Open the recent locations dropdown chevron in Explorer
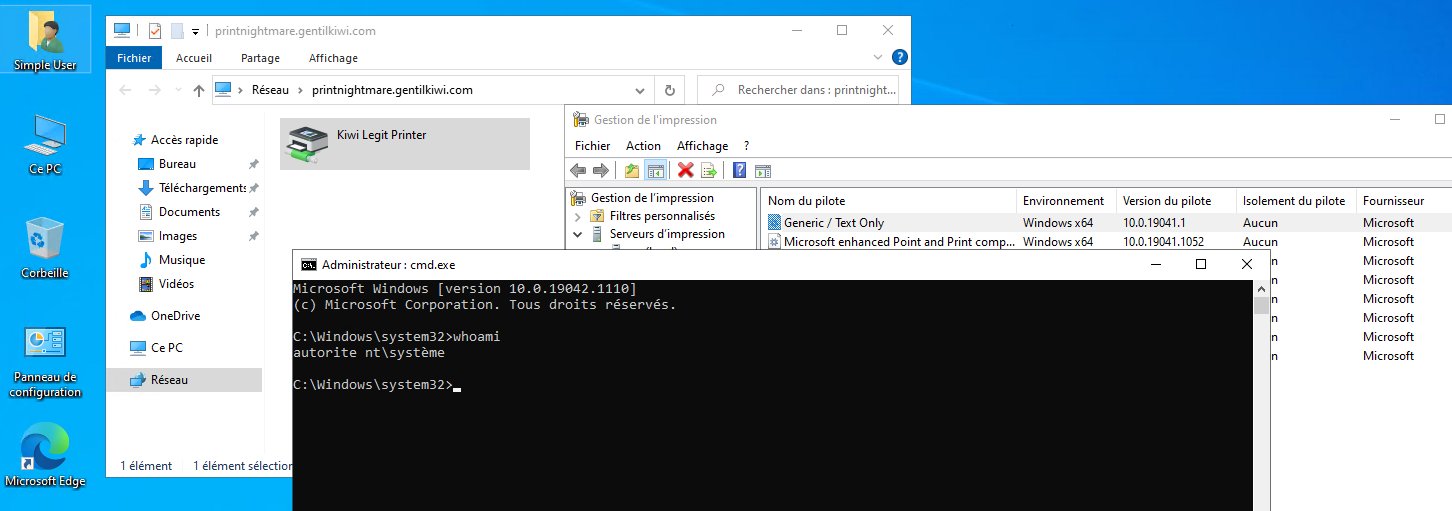1452x511 pixels. pos(178,90)
